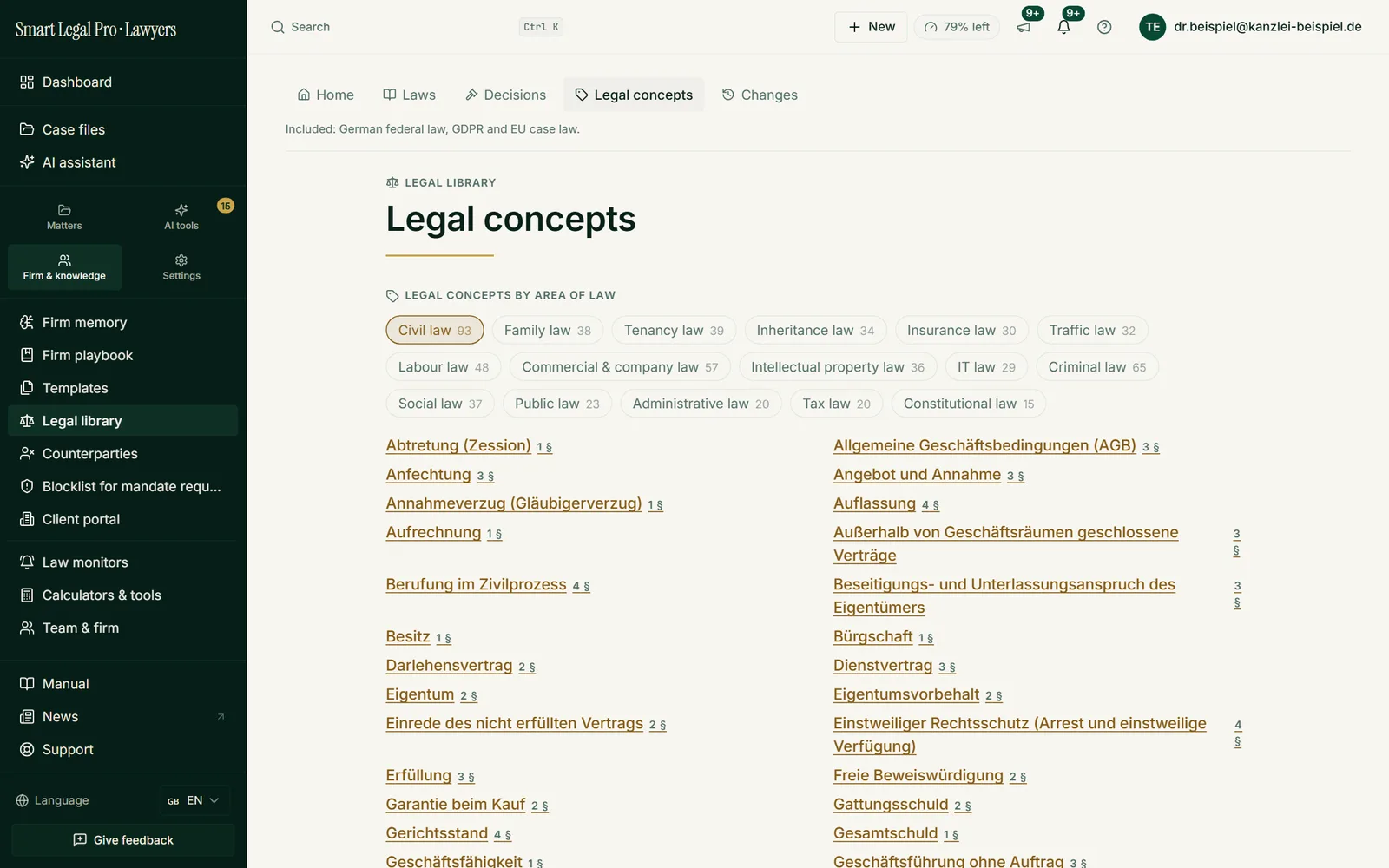Open Bürgschaft concept link
The height and width of the screenshot is (868, 1389).
pyautogui.click(x=872, y=636)
